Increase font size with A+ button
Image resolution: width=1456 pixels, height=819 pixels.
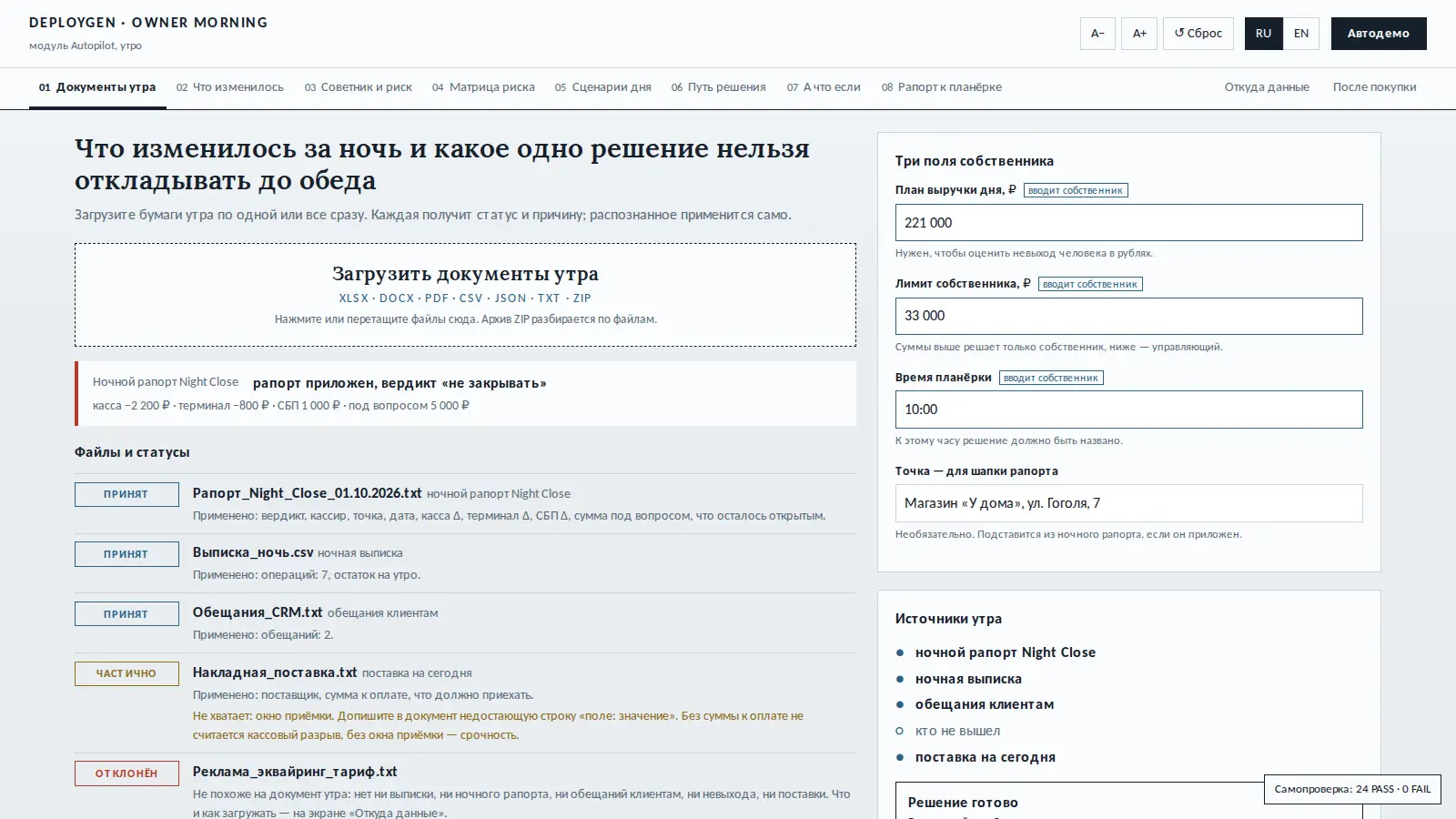point(1139,34)
